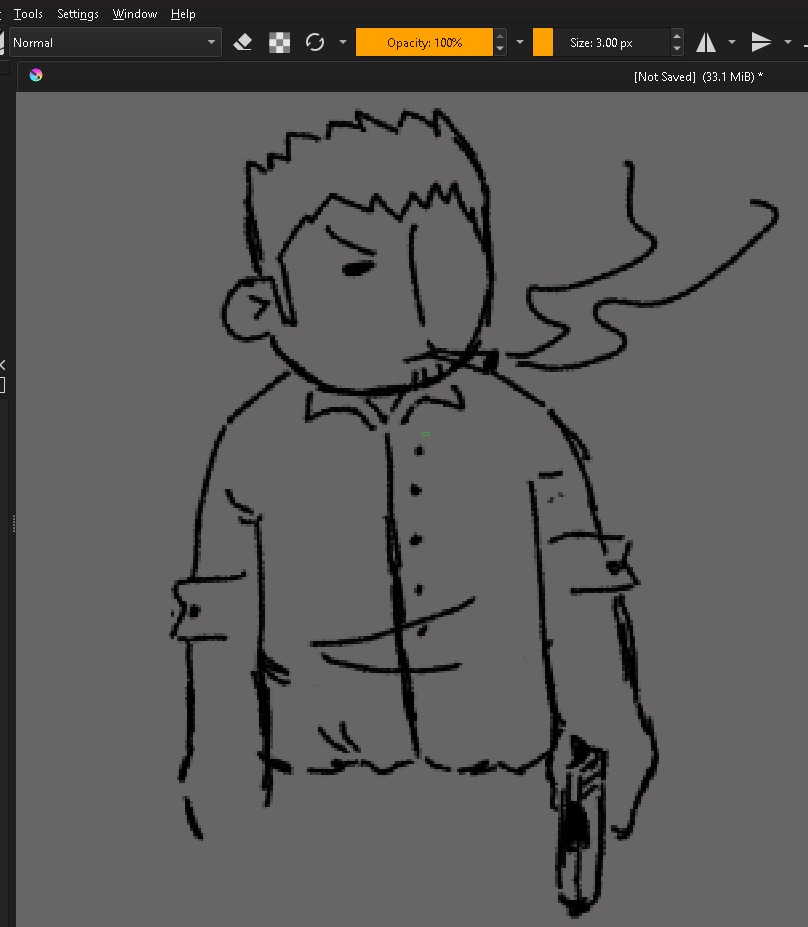Viewport: 808px width, 927px height.
Task: Expand dropdown arrow after Opacity slider
Action: 520,43
